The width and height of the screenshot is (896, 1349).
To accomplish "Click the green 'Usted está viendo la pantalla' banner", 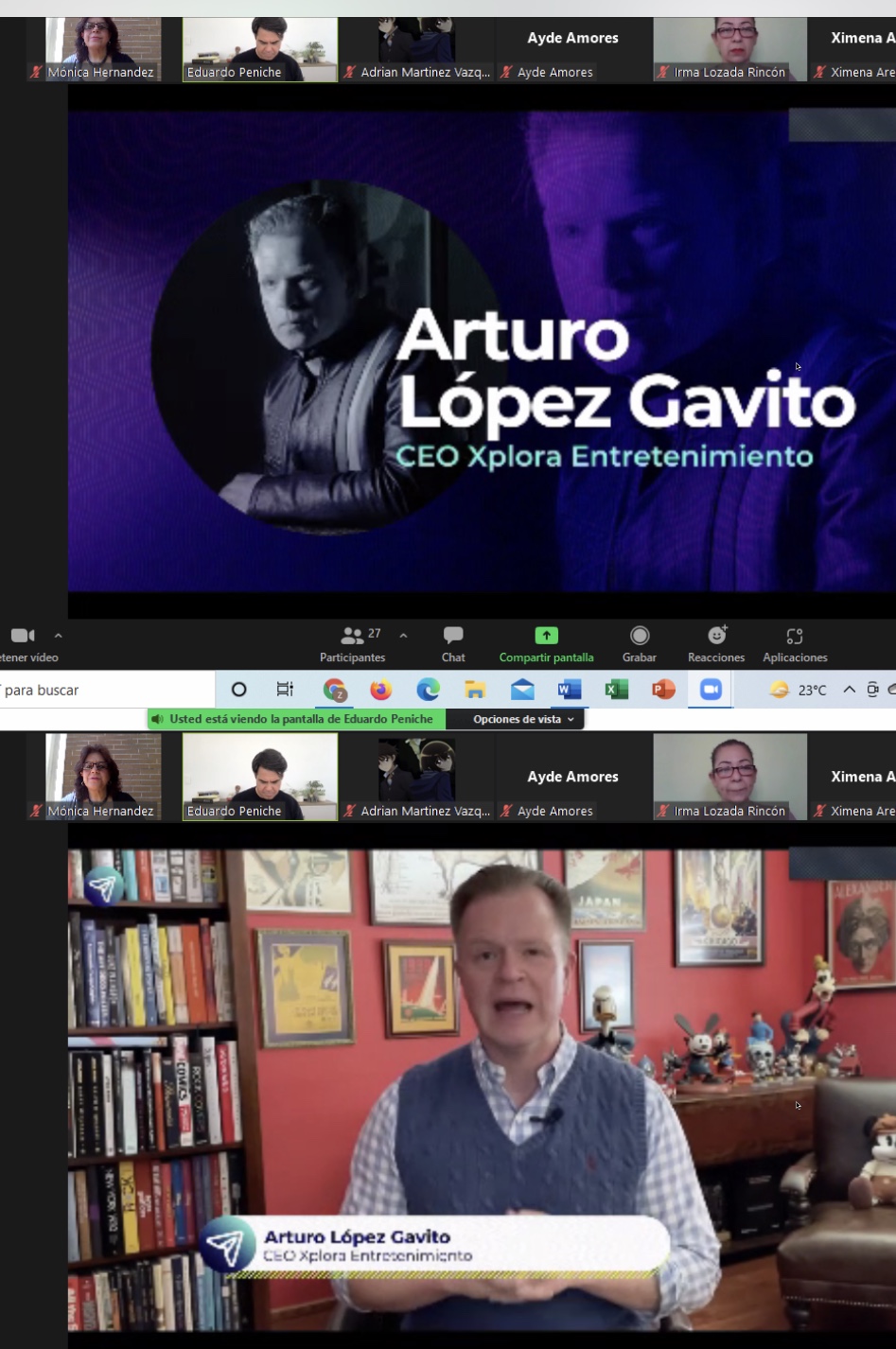I will (296, 719).
